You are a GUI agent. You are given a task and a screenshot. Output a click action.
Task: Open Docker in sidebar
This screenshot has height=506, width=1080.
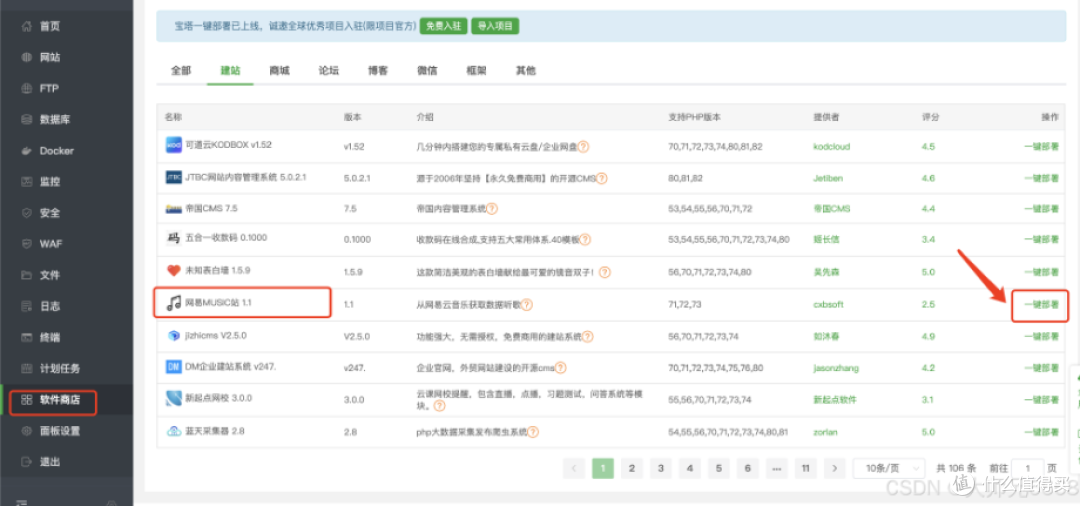point(56,151)
